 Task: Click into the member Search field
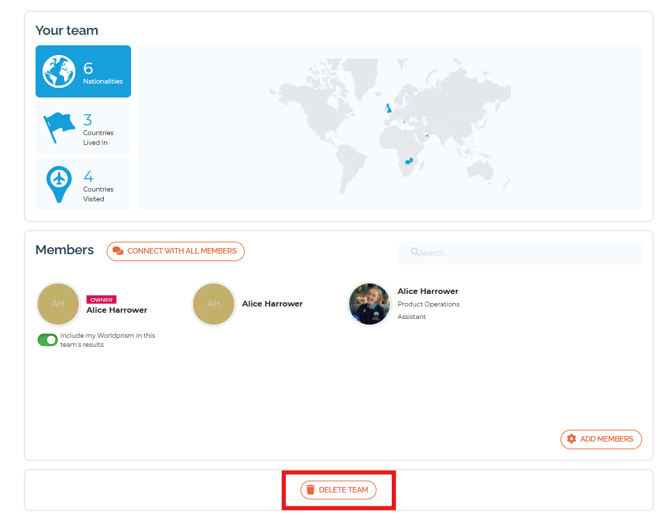(x=520, y=253)
